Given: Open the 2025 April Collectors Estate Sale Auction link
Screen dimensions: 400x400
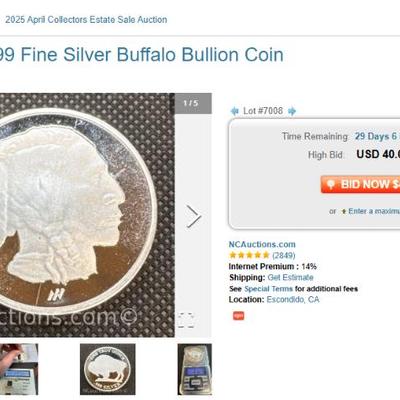Looking at the screenshot, I should point(86,20).
